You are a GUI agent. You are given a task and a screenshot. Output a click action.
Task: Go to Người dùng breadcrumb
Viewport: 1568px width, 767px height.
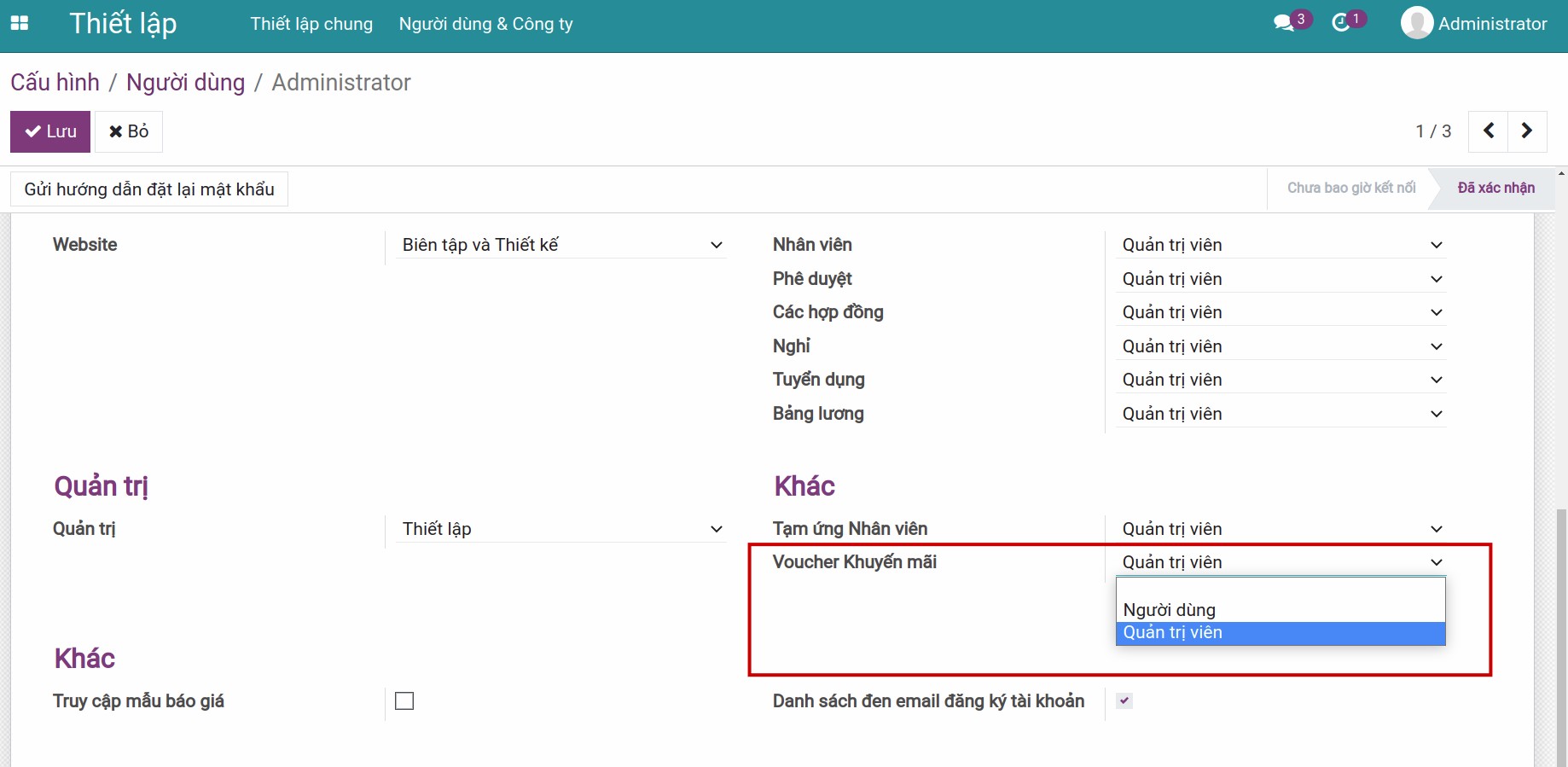point(185,82)
